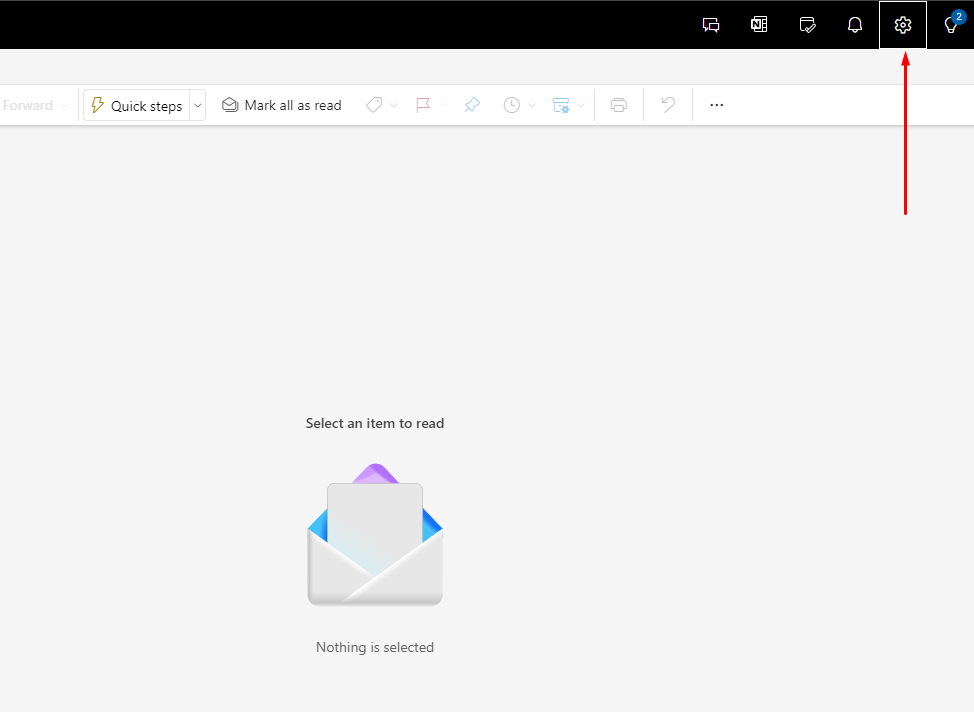Click Mark all as read
This screenshot has width=974, height=712.
[282, 105]
